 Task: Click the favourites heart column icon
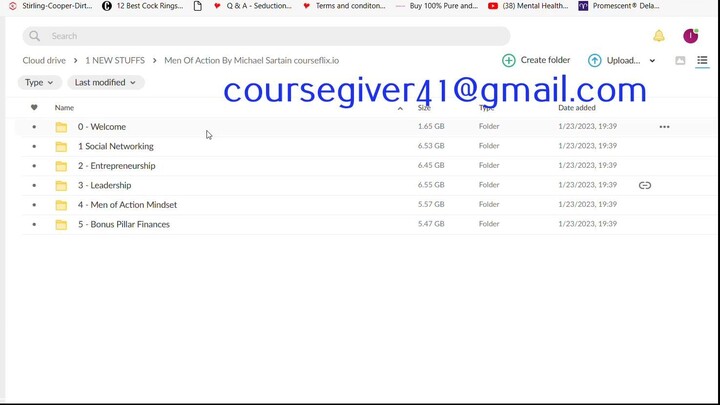click(34, 107)
